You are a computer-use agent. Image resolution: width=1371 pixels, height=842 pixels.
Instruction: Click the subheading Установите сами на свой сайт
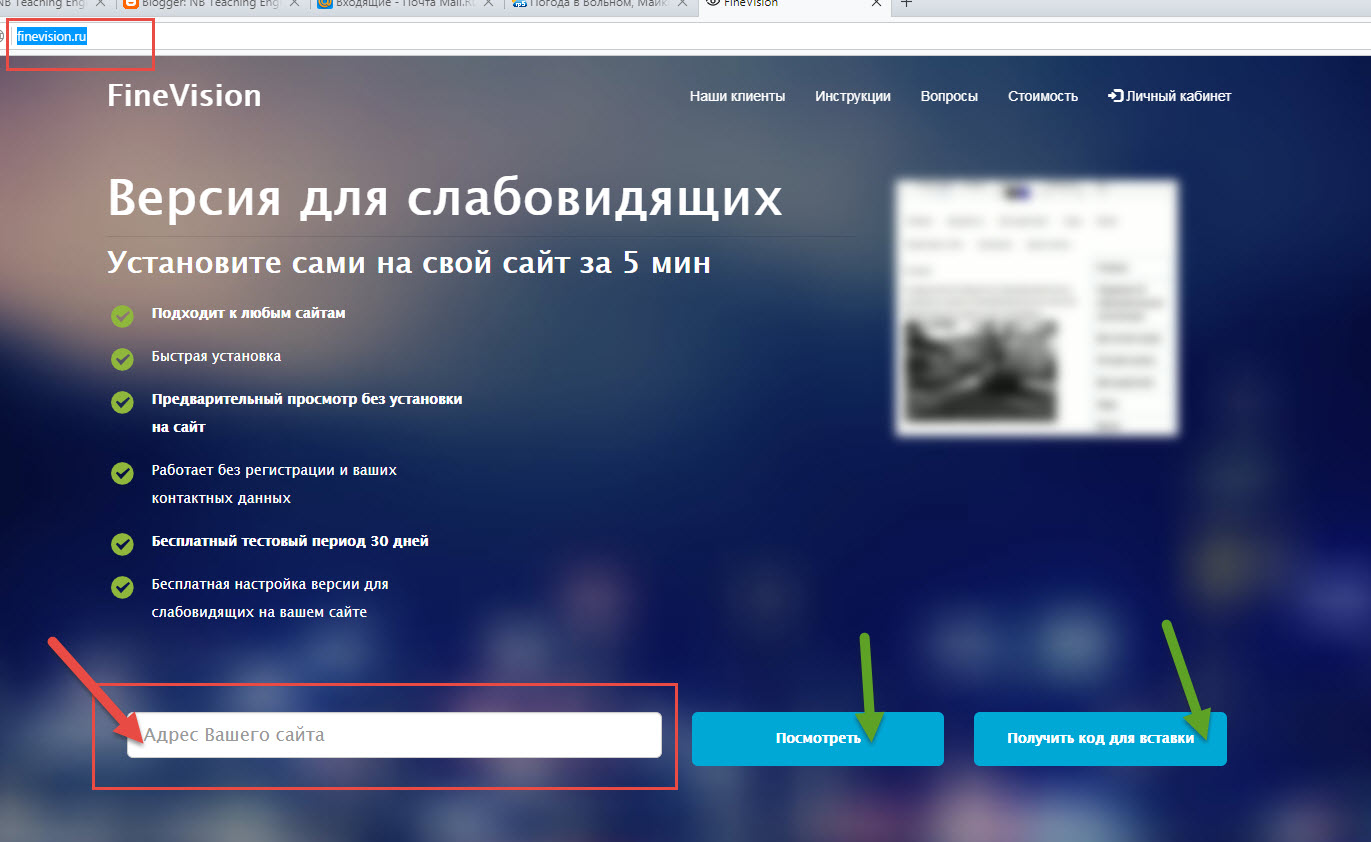coord(409,263)
